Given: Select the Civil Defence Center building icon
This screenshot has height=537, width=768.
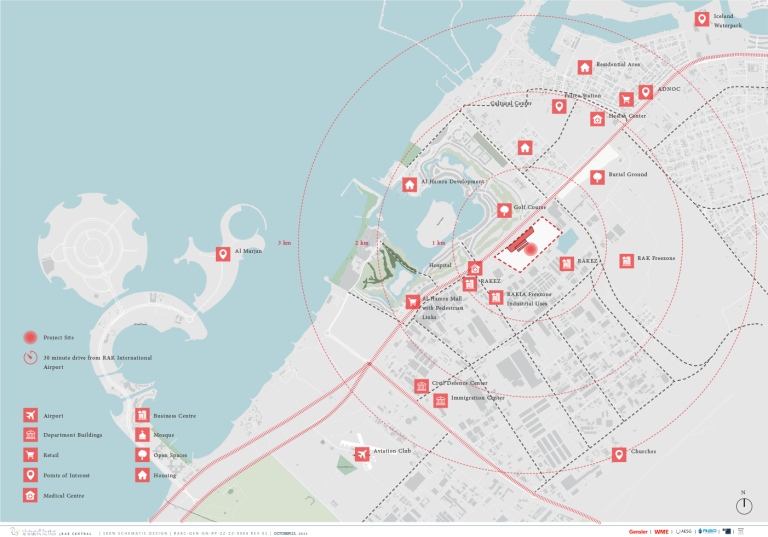Looking at the screenshot, I should 421,386.
